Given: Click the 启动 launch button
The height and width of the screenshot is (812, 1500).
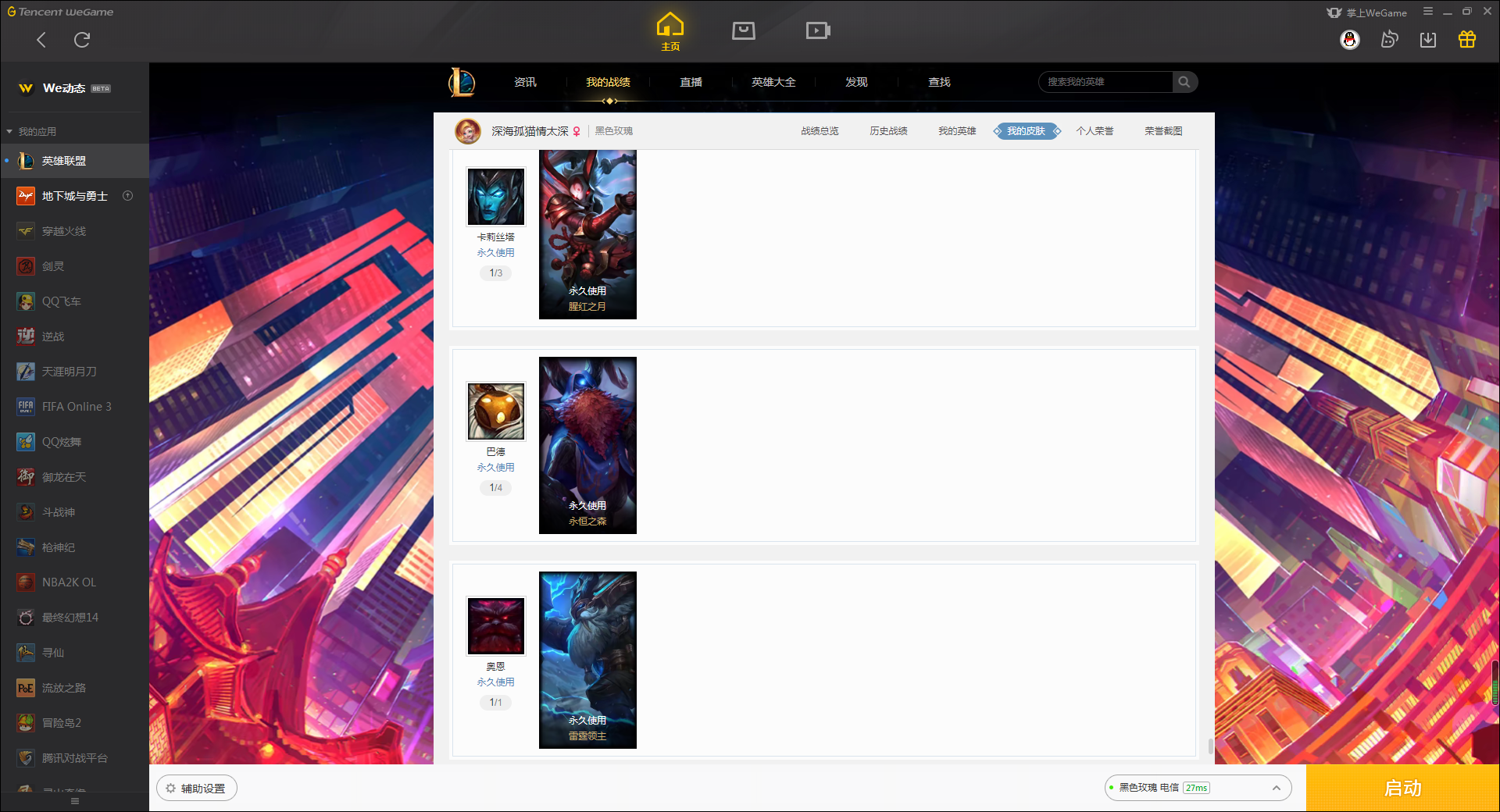Looking at the screenshot, I should pos(1402,788).
